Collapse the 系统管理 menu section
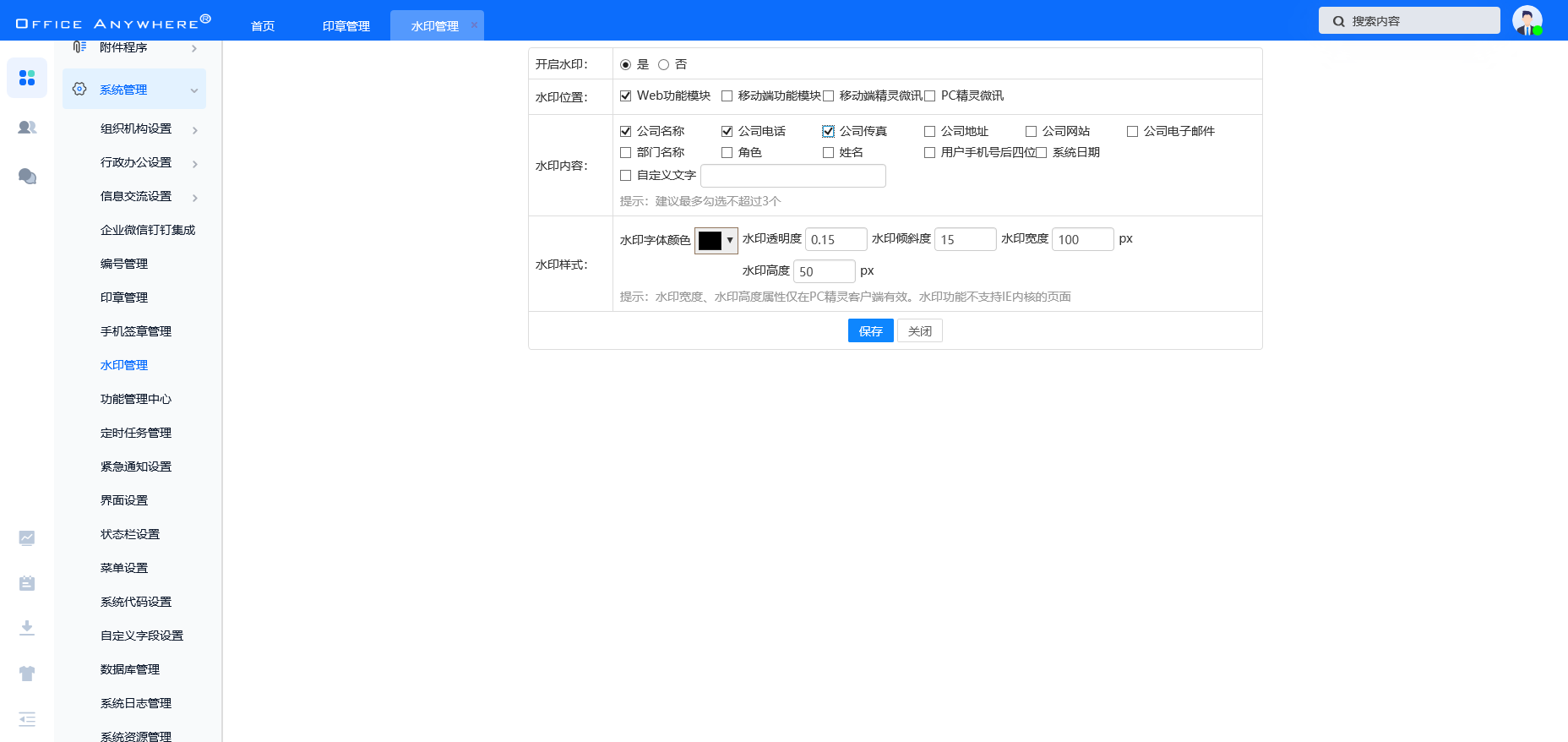 (x=193, y=90)
